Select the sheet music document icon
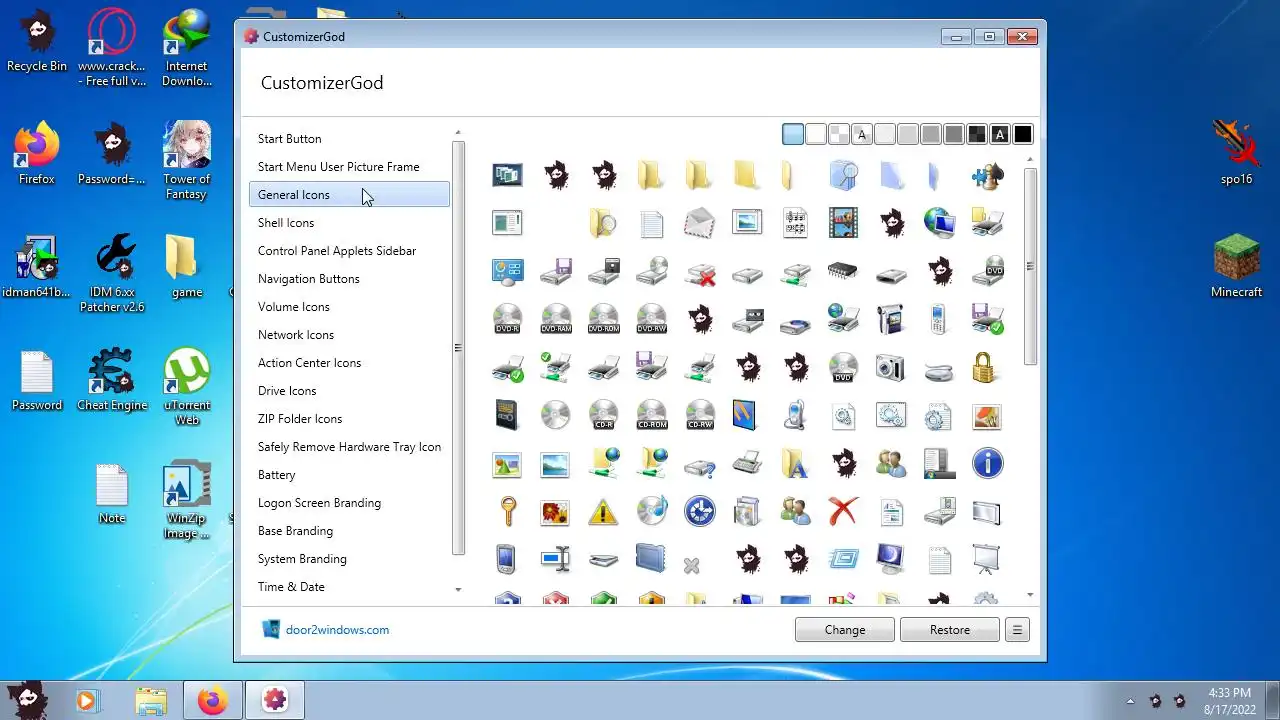 coord(795,223)
